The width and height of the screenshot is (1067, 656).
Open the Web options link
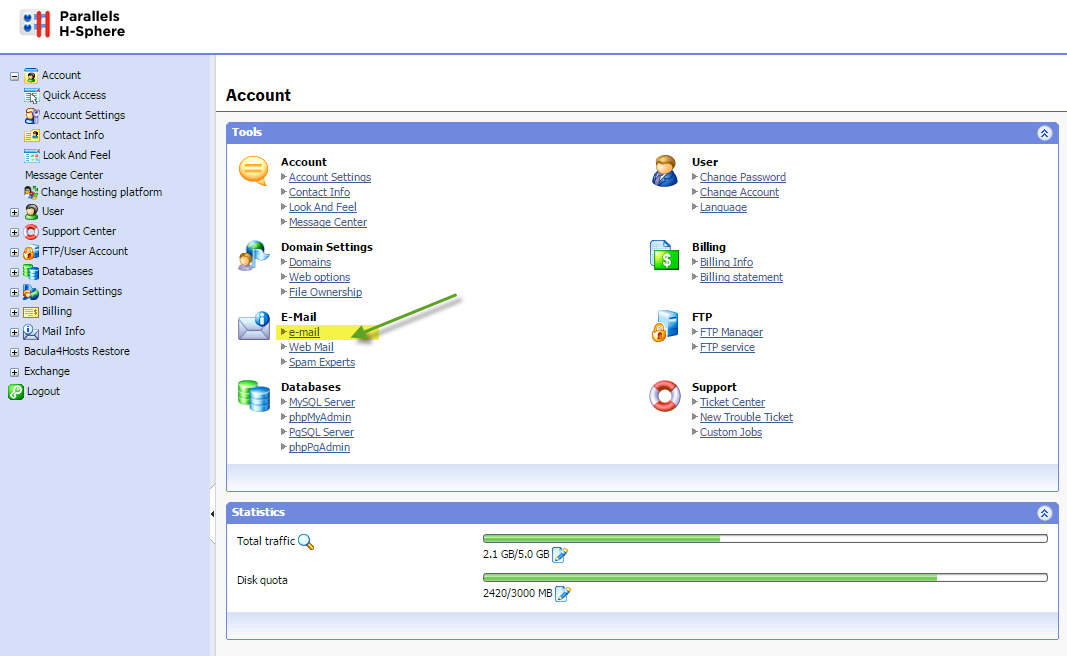pyautogui.click(x=319, y=277)
